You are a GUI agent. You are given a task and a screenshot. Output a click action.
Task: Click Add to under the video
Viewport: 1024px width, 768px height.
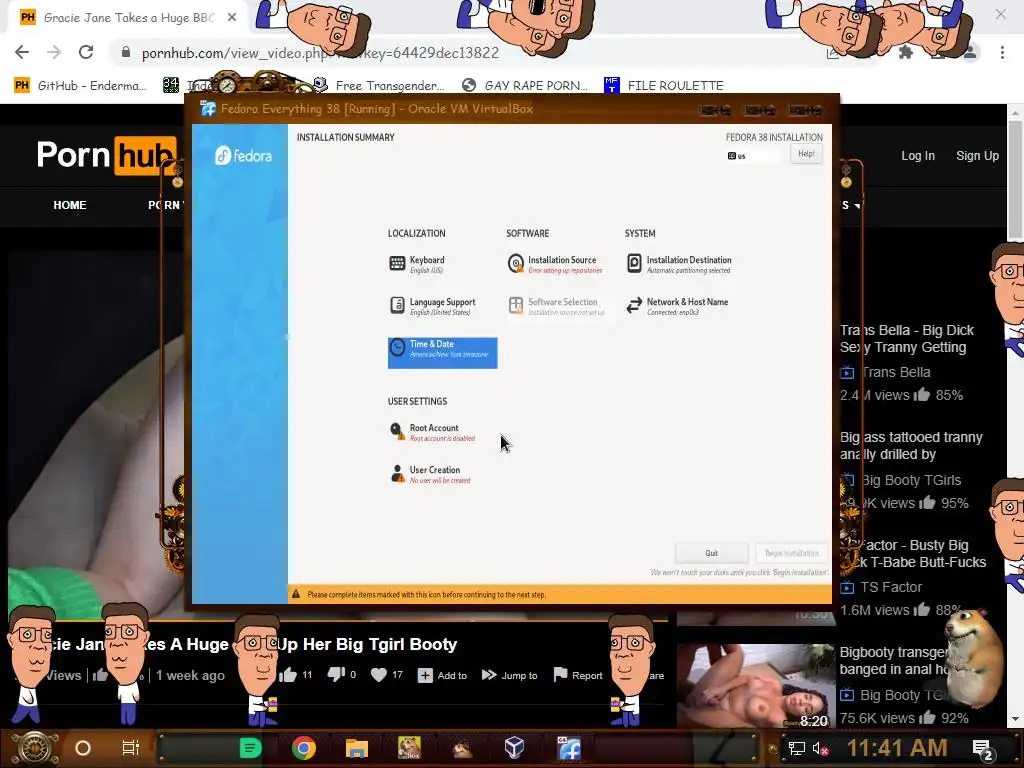[443, 675]
